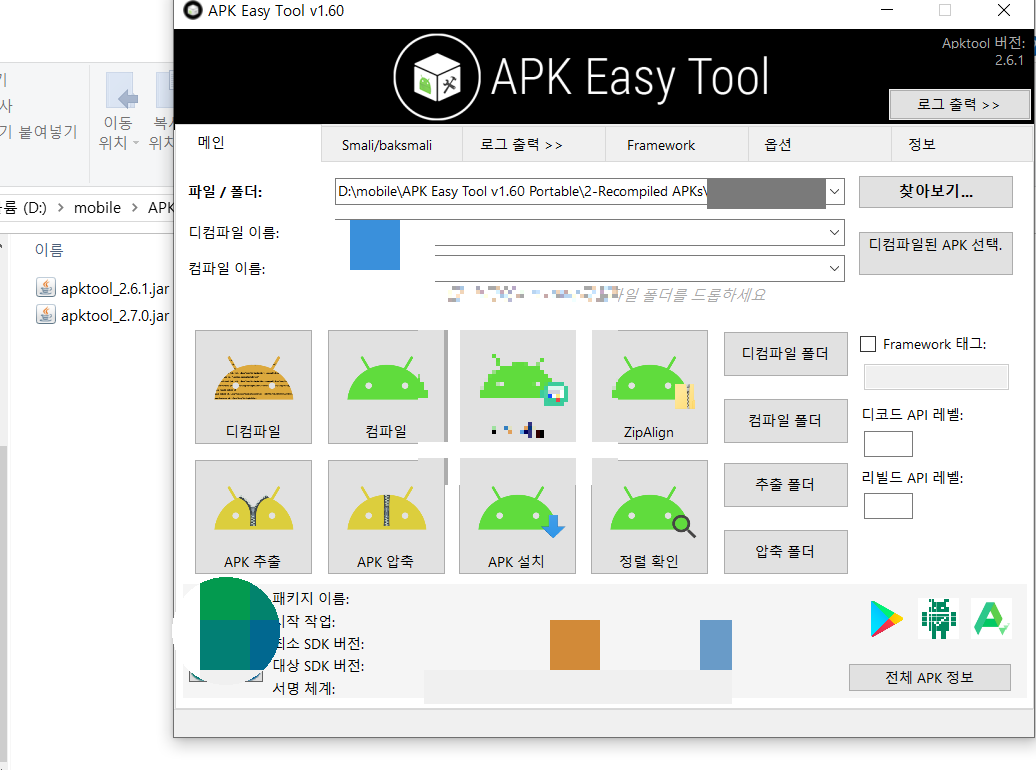Screen dimensions: 1036x770
Task: Click the 압축 폴더 button
Action: [x=786, y=551]
